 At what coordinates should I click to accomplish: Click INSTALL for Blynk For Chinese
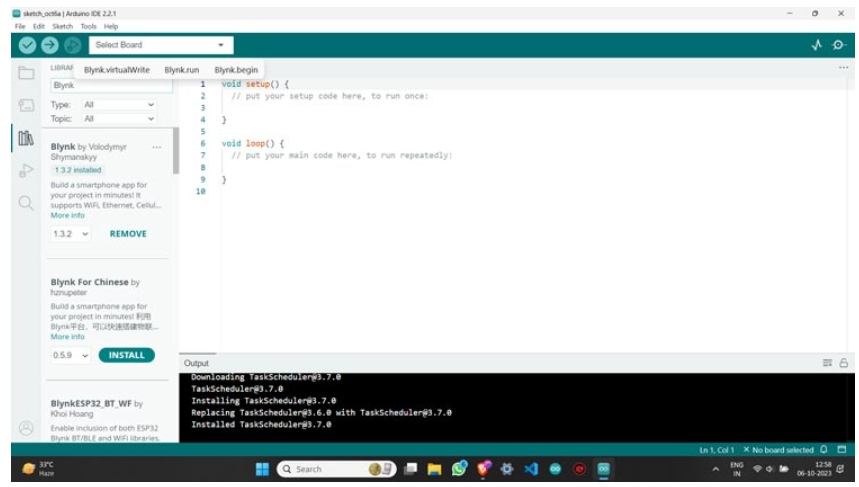[x=126, y=355]
